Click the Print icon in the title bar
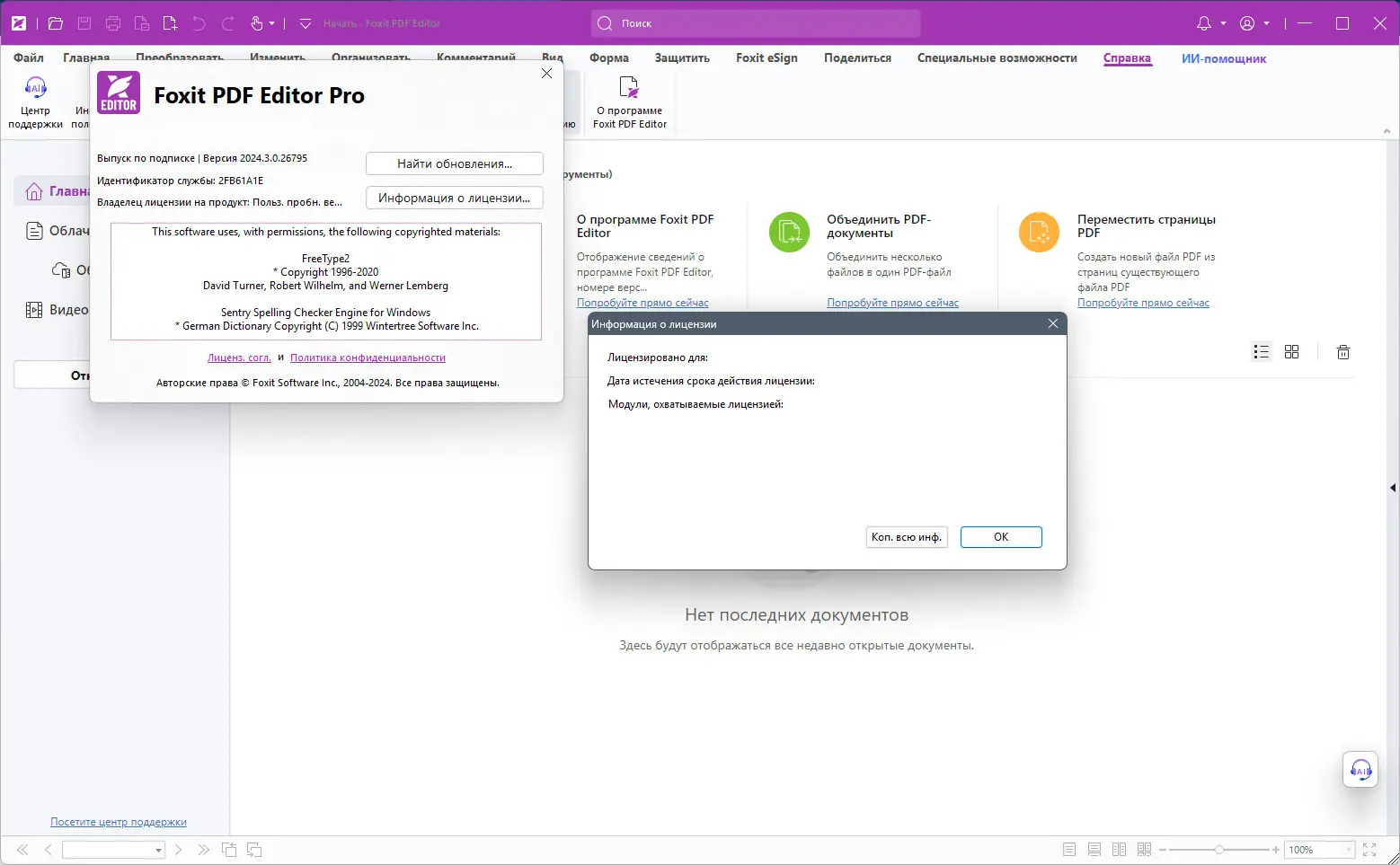The image size is (1400, 865). tap(113, 23)
